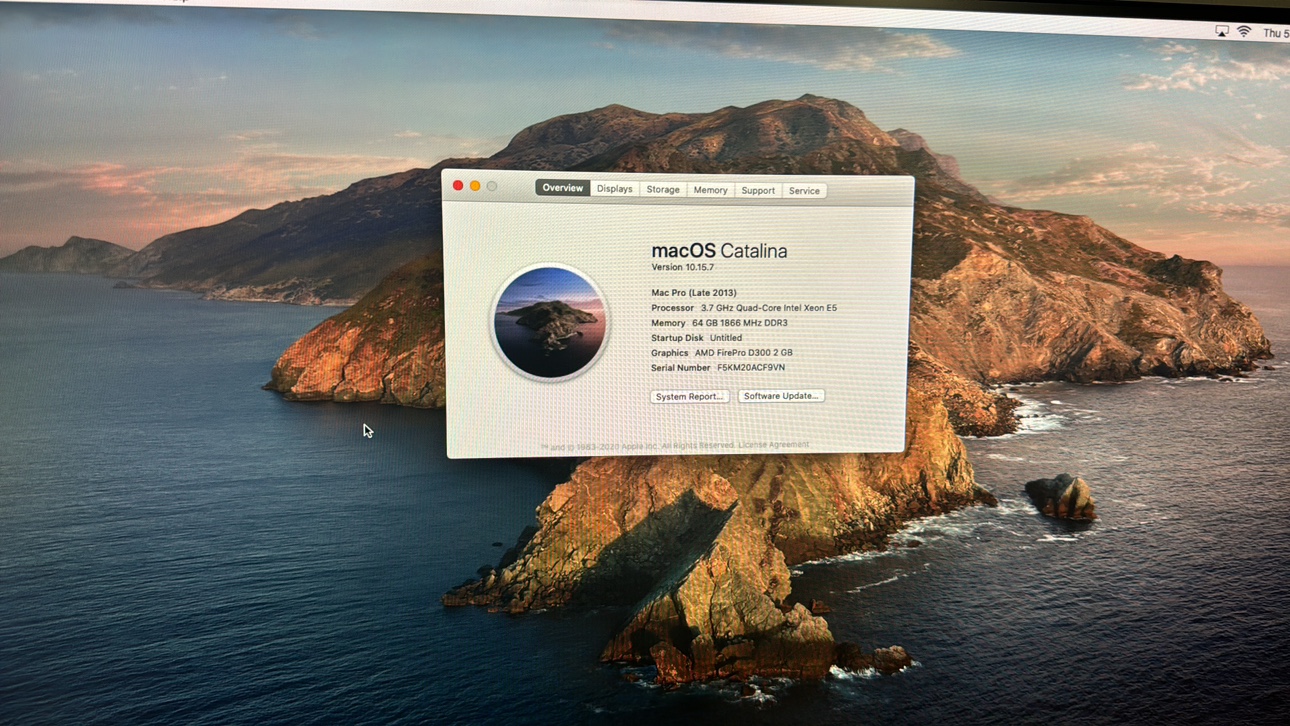Go to the Support tab
1290x726 pixels.
coord(757,191)
